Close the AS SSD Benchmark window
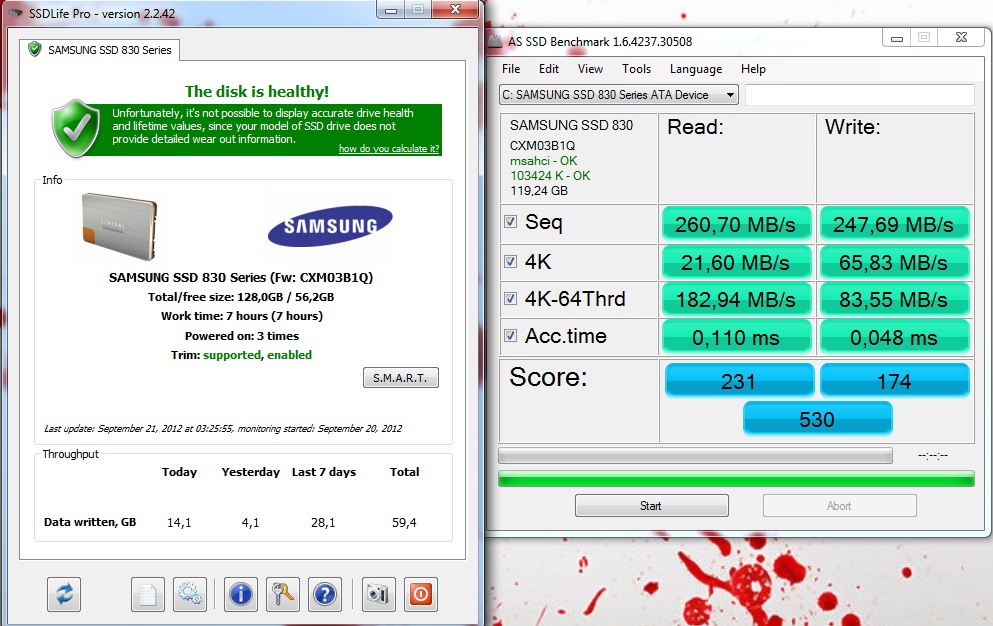The height and width of the screenshot is (626, 993). (x=961, y=37)
